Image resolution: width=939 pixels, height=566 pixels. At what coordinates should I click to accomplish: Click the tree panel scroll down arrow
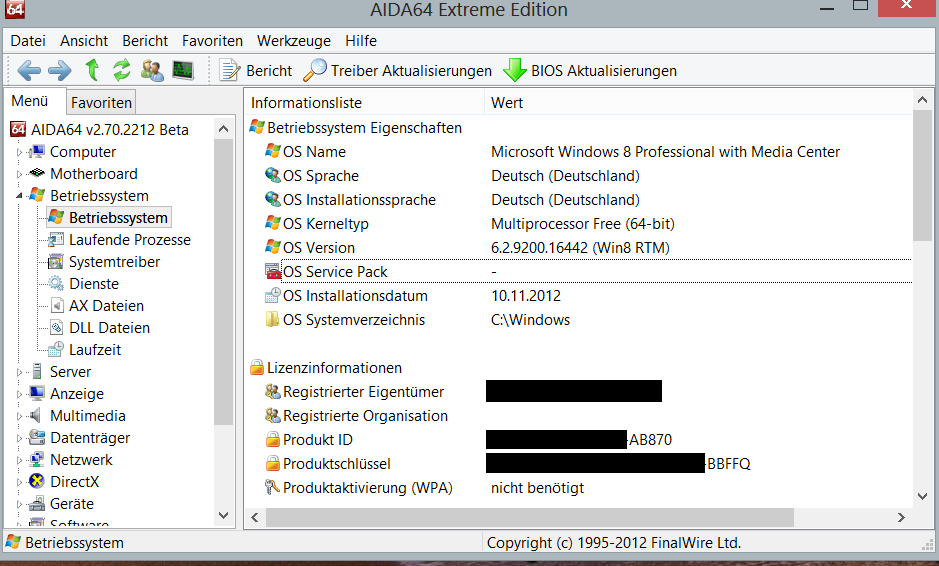pyautogui.click(x=223, y=515)
